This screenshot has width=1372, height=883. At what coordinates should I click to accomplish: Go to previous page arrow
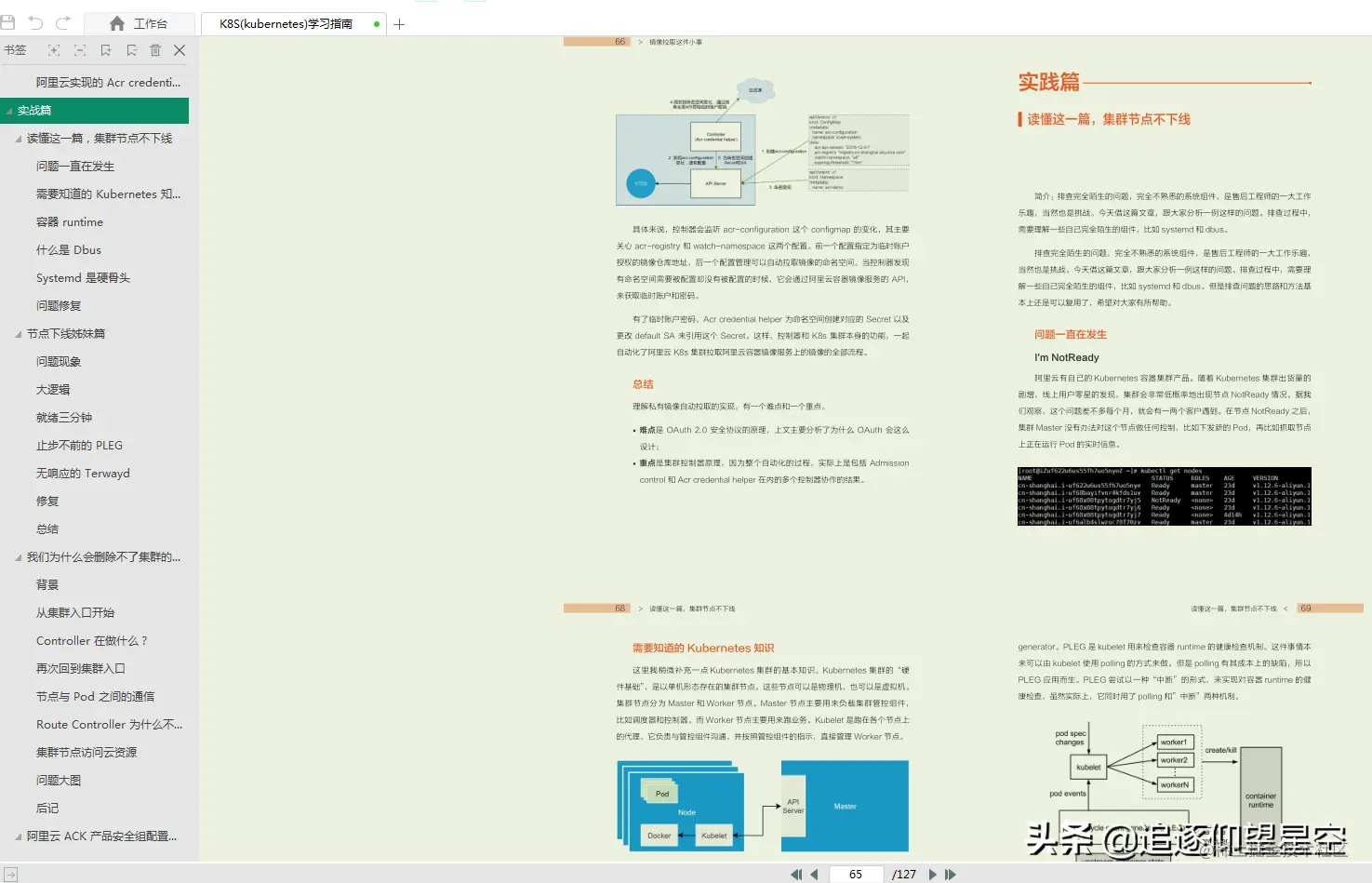click(814, 875)
